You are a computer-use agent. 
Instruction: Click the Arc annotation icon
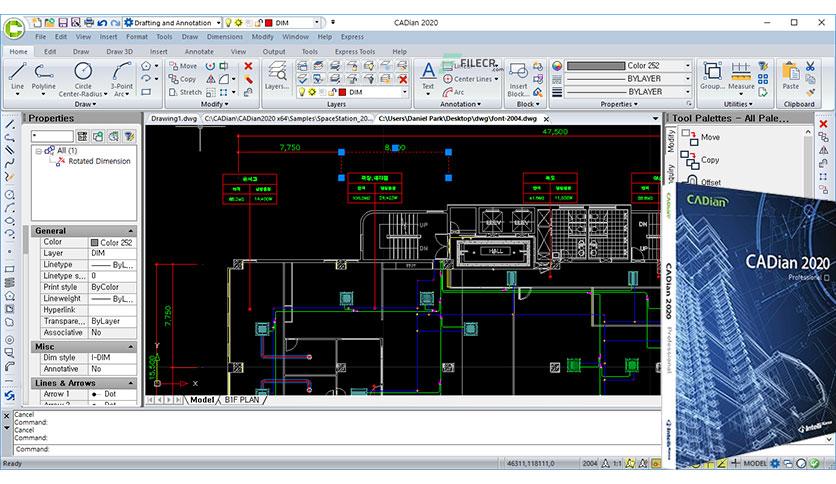[x=447, y=92]
